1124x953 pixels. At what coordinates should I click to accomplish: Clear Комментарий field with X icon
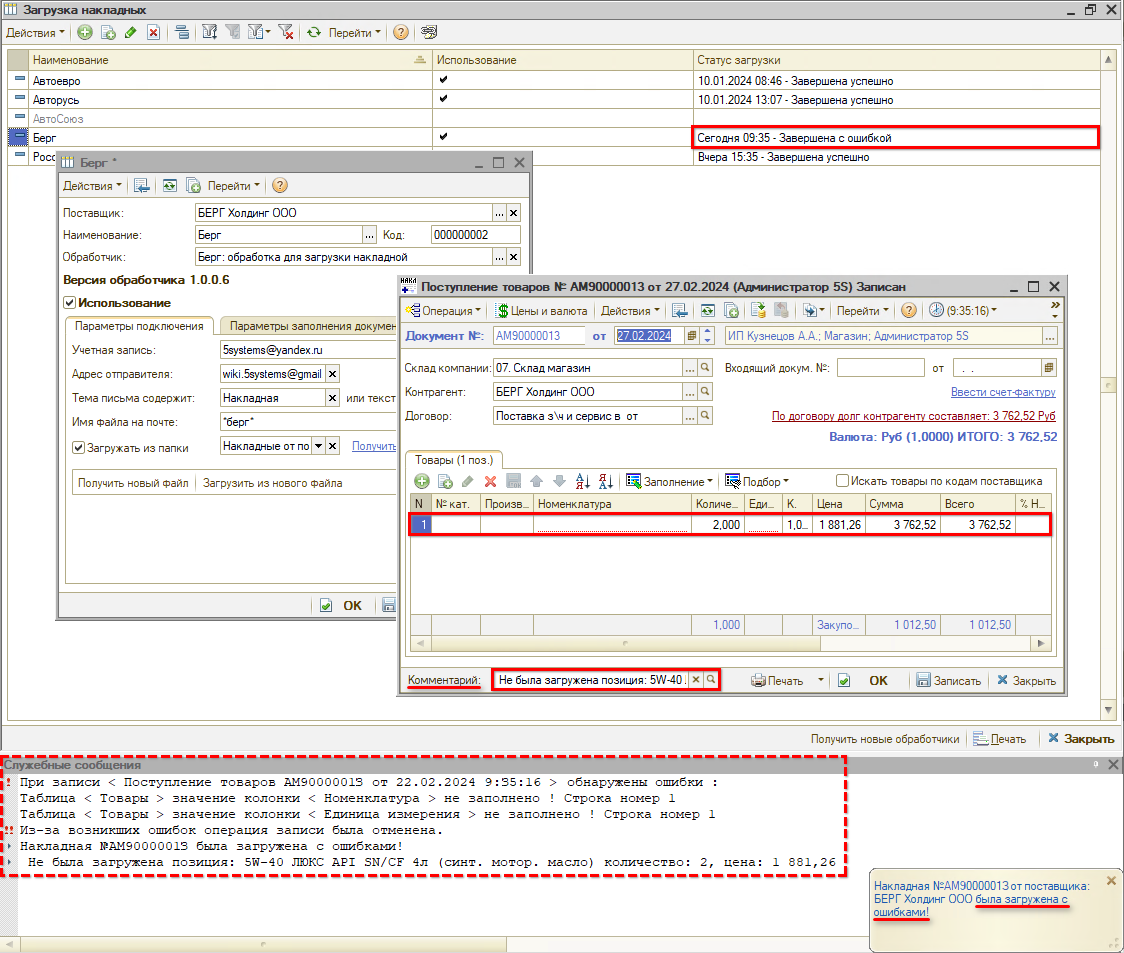pyautogui.click(x=695, y=680)
